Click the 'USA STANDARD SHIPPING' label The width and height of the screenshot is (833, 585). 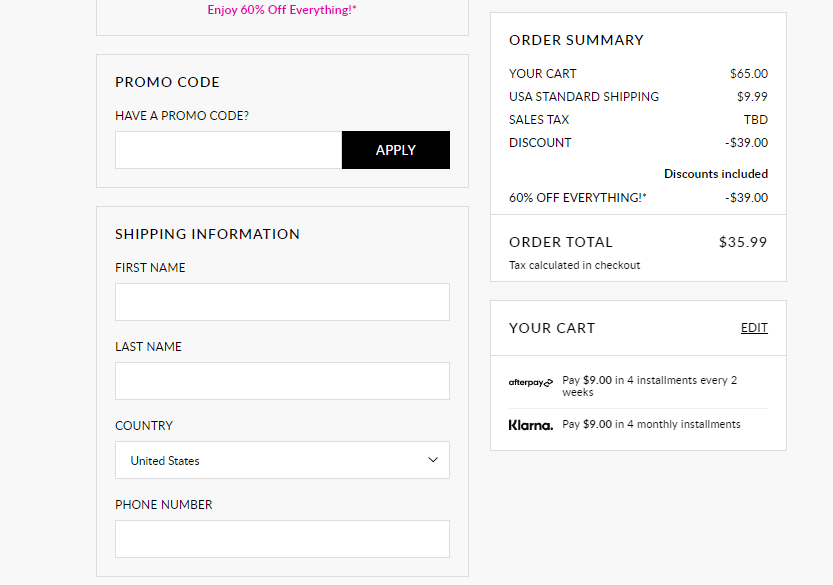click(x=584, y=97)
